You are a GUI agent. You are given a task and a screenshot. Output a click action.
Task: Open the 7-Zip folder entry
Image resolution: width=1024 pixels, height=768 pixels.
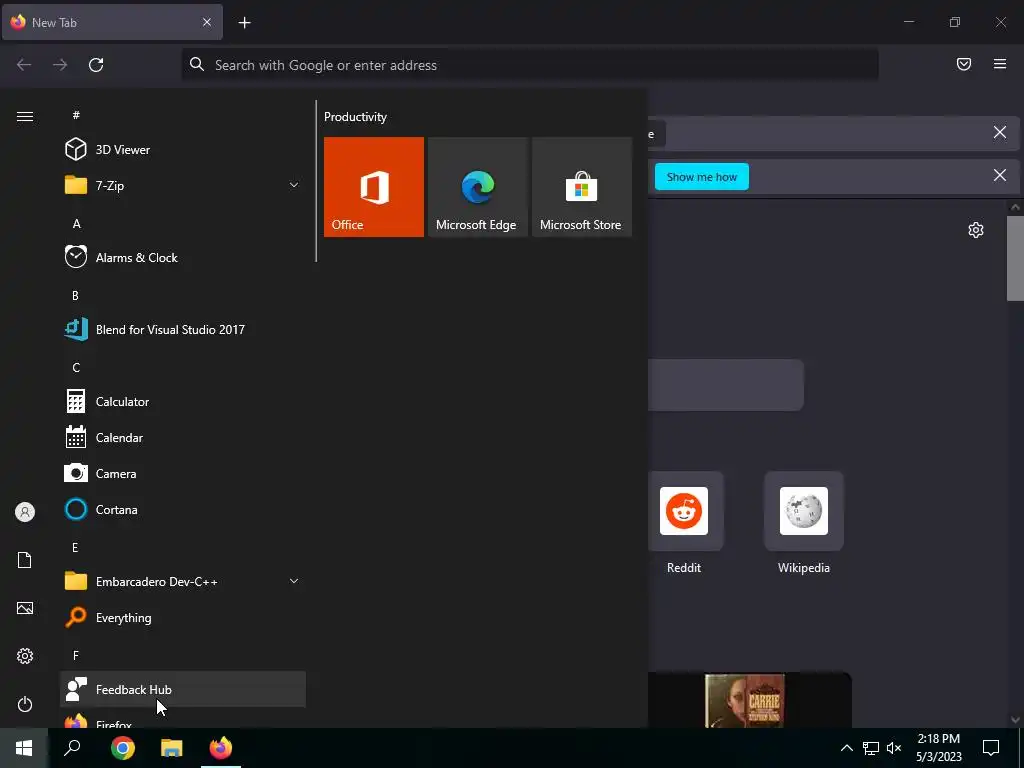click(183, 185)
